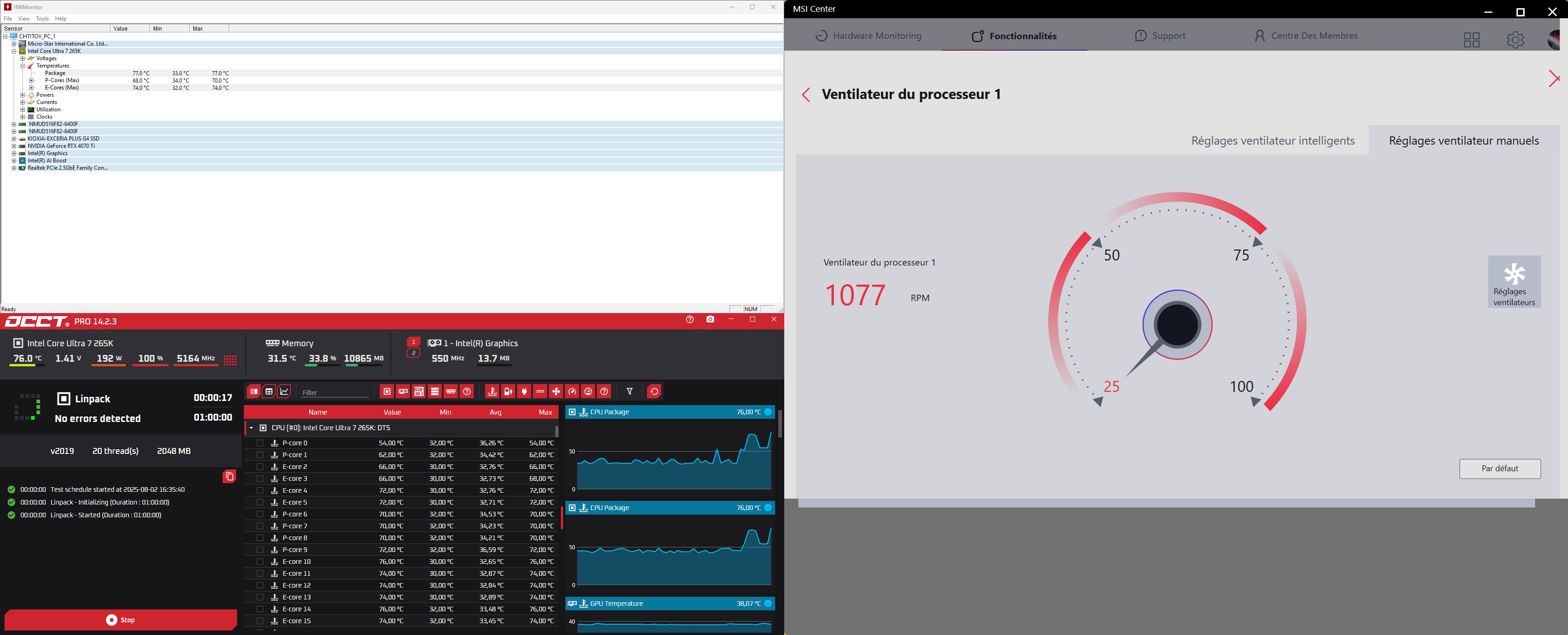Click the 100 mark on fan dial

pos(1241,386)
